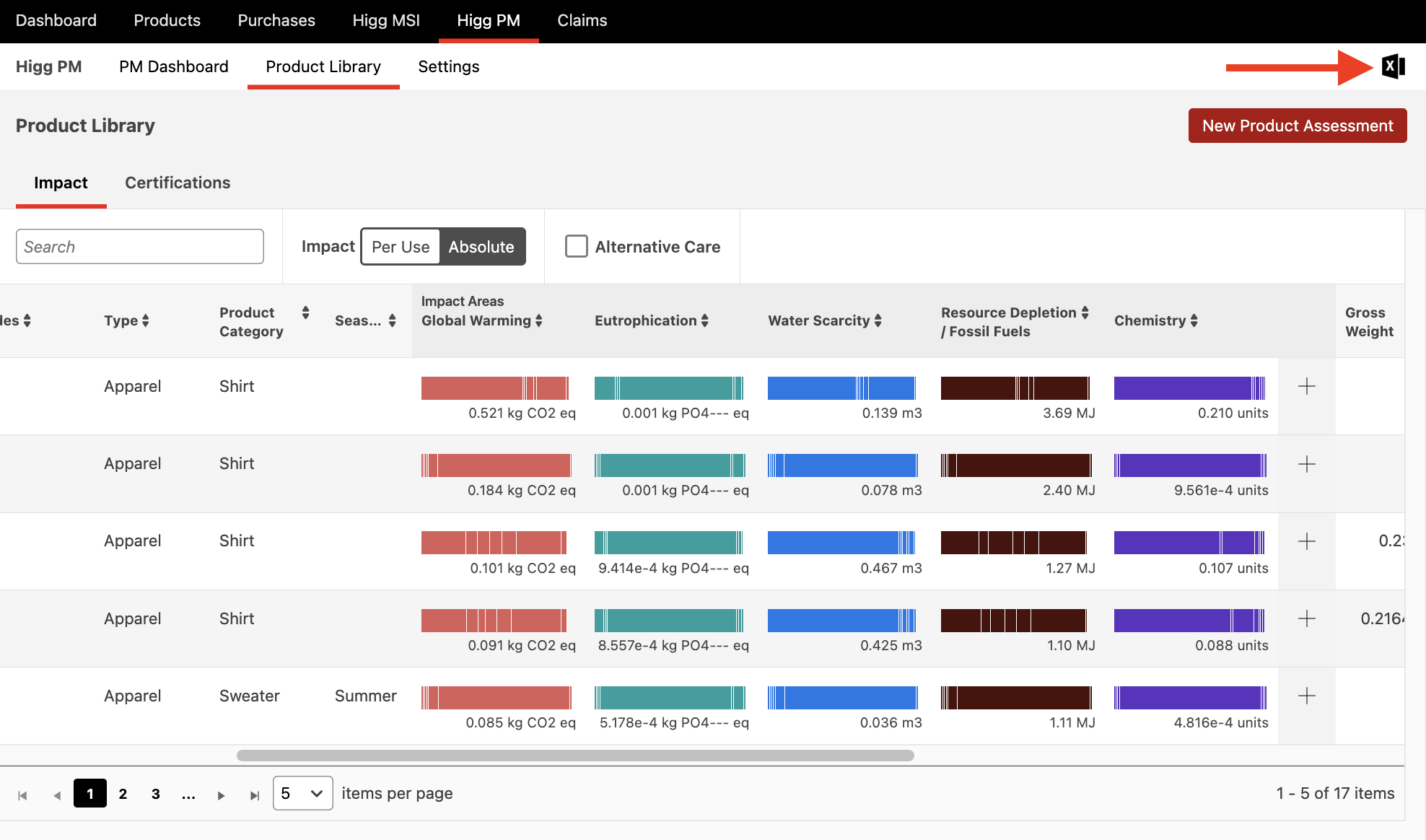The height and width of the screenshot is (840, 1426).
Task: Open the Settings tab
Action: pos(449,66)
